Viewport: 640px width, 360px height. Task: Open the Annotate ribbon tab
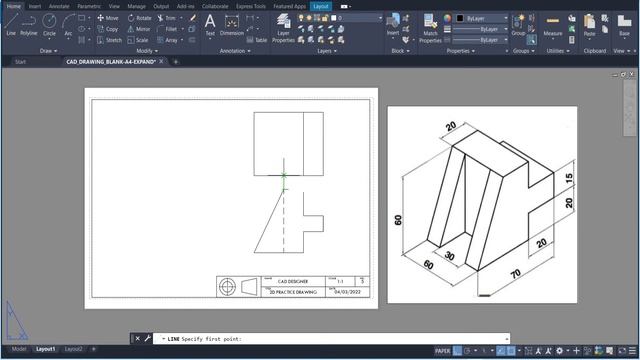click(59, 6)
